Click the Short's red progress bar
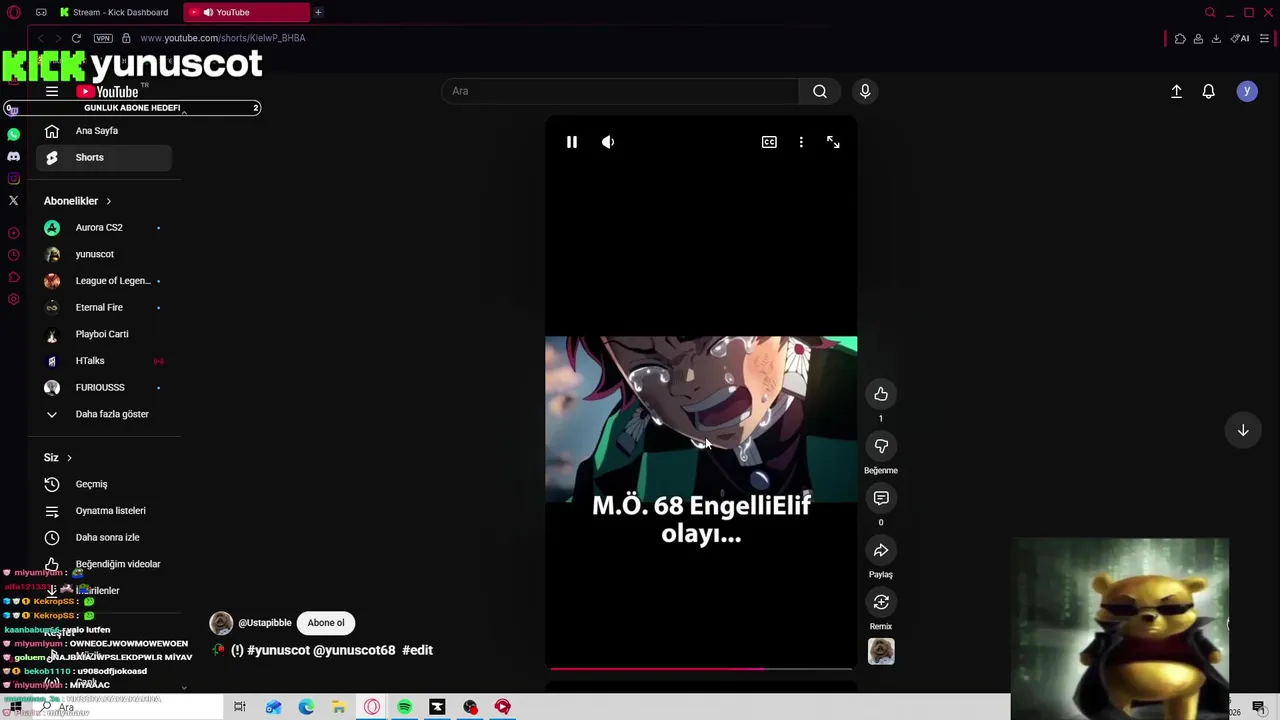Viewport: 1280px width, 720px height. point(701,668)
